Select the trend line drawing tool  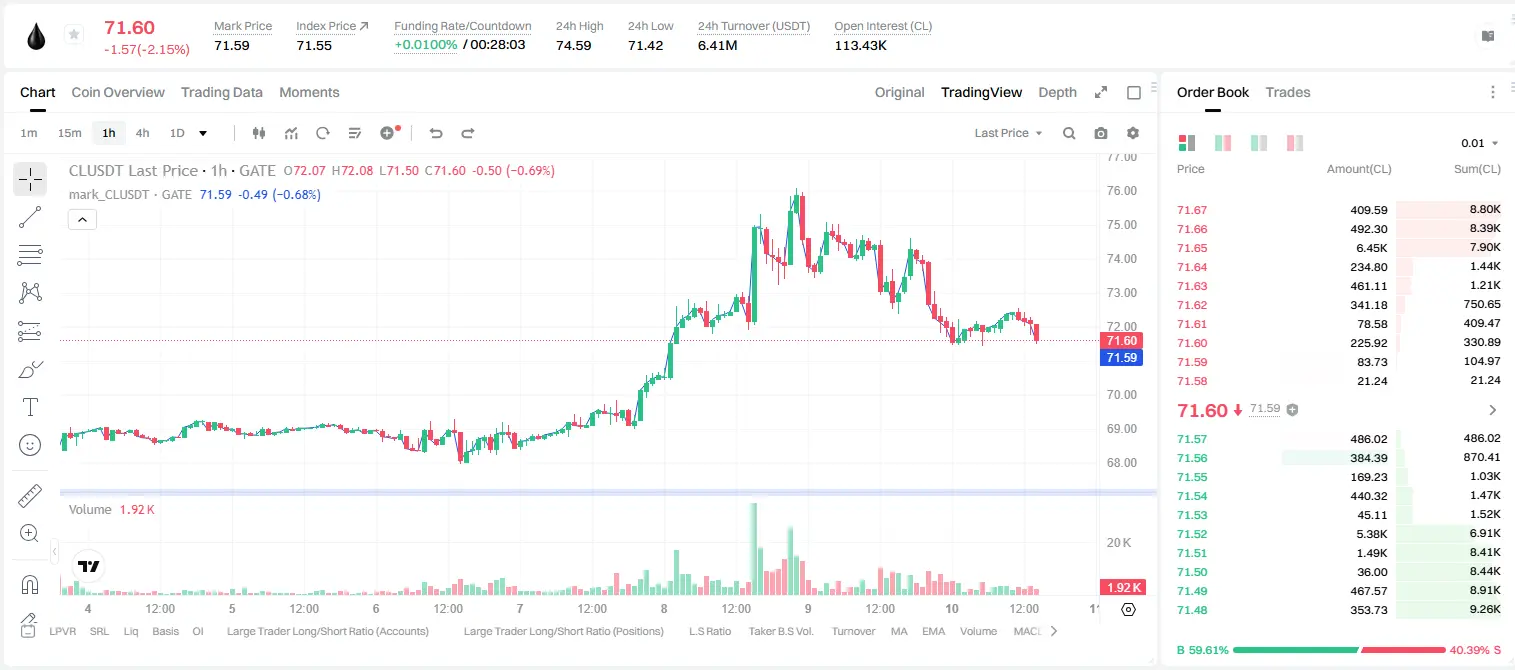(x=30, y=217)
